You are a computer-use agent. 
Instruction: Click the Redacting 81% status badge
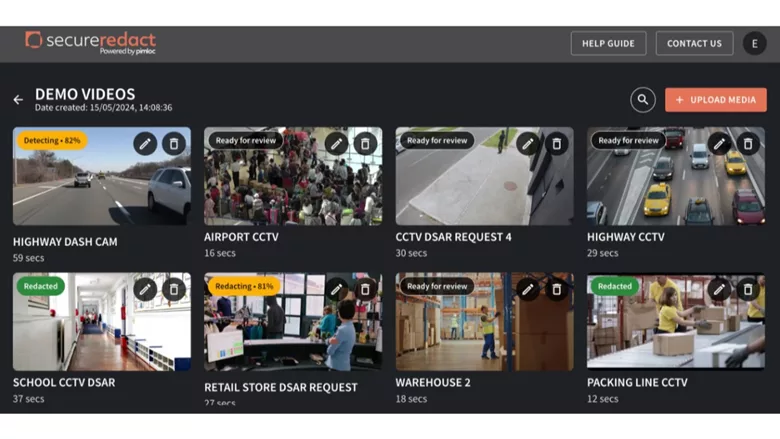[x=244, y=286]
